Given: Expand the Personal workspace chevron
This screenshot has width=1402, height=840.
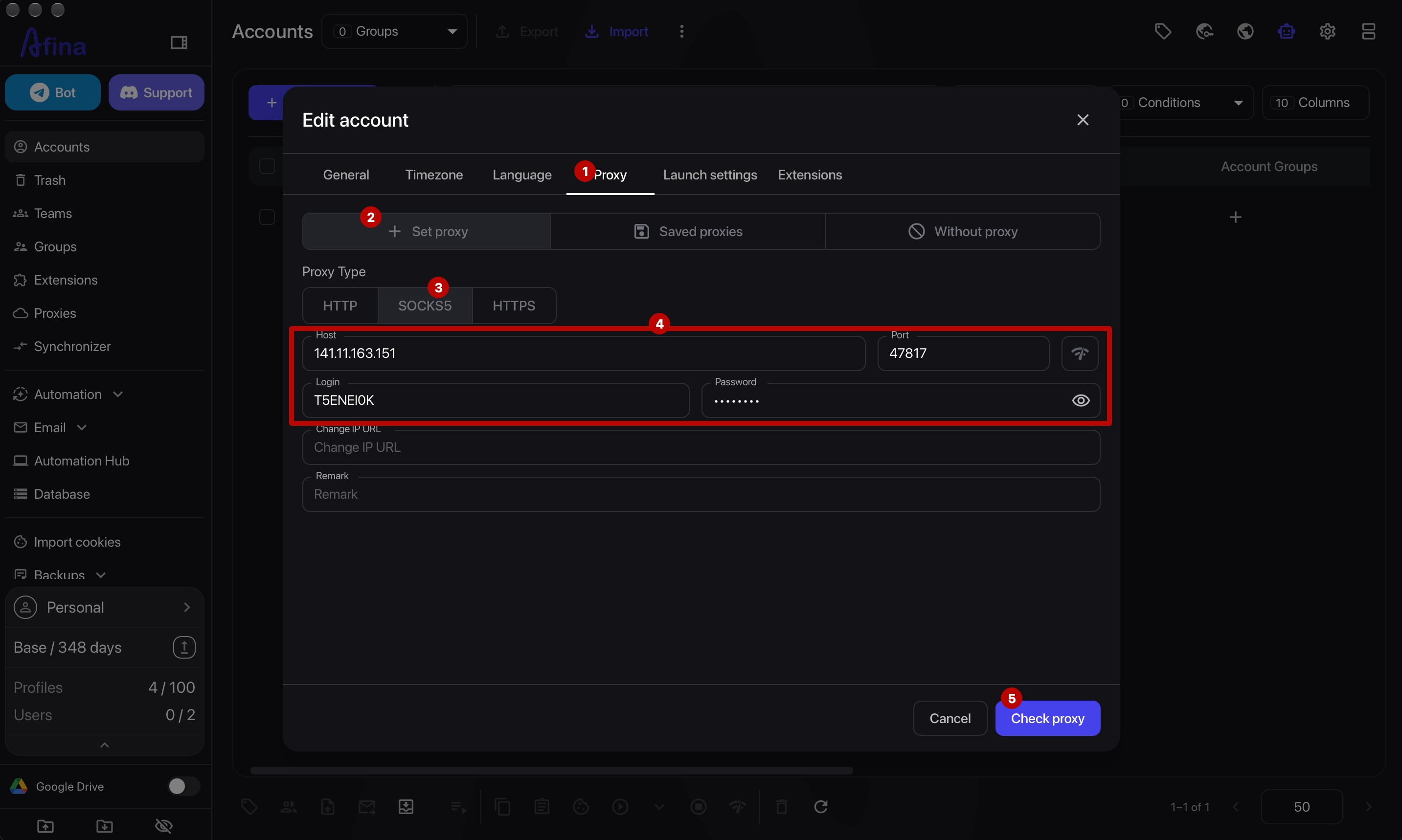Looking at the screenshot, I should click(187, 607).
